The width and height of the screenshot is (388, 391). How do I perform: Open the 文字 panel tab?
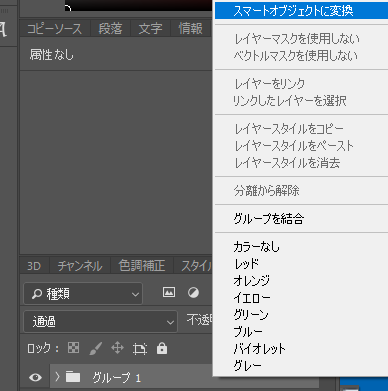tap(150, 29)
